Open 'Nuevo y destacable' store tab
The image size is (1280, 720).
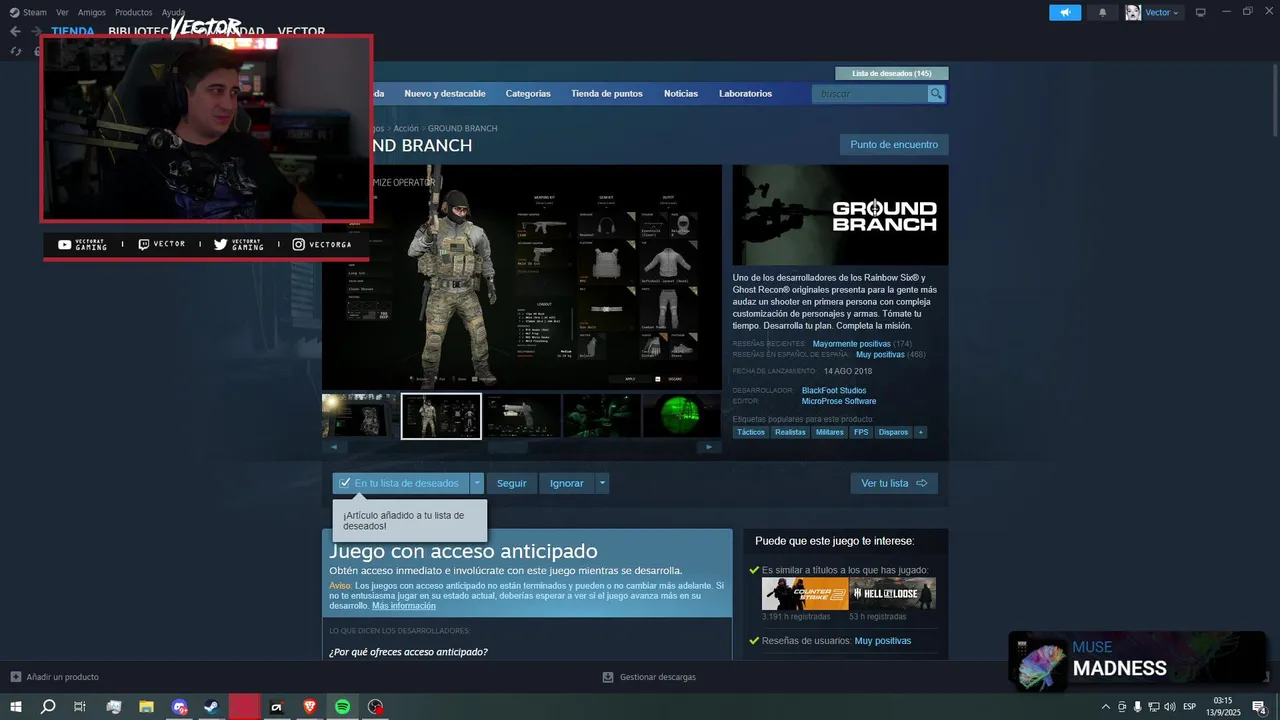[445, 94]
